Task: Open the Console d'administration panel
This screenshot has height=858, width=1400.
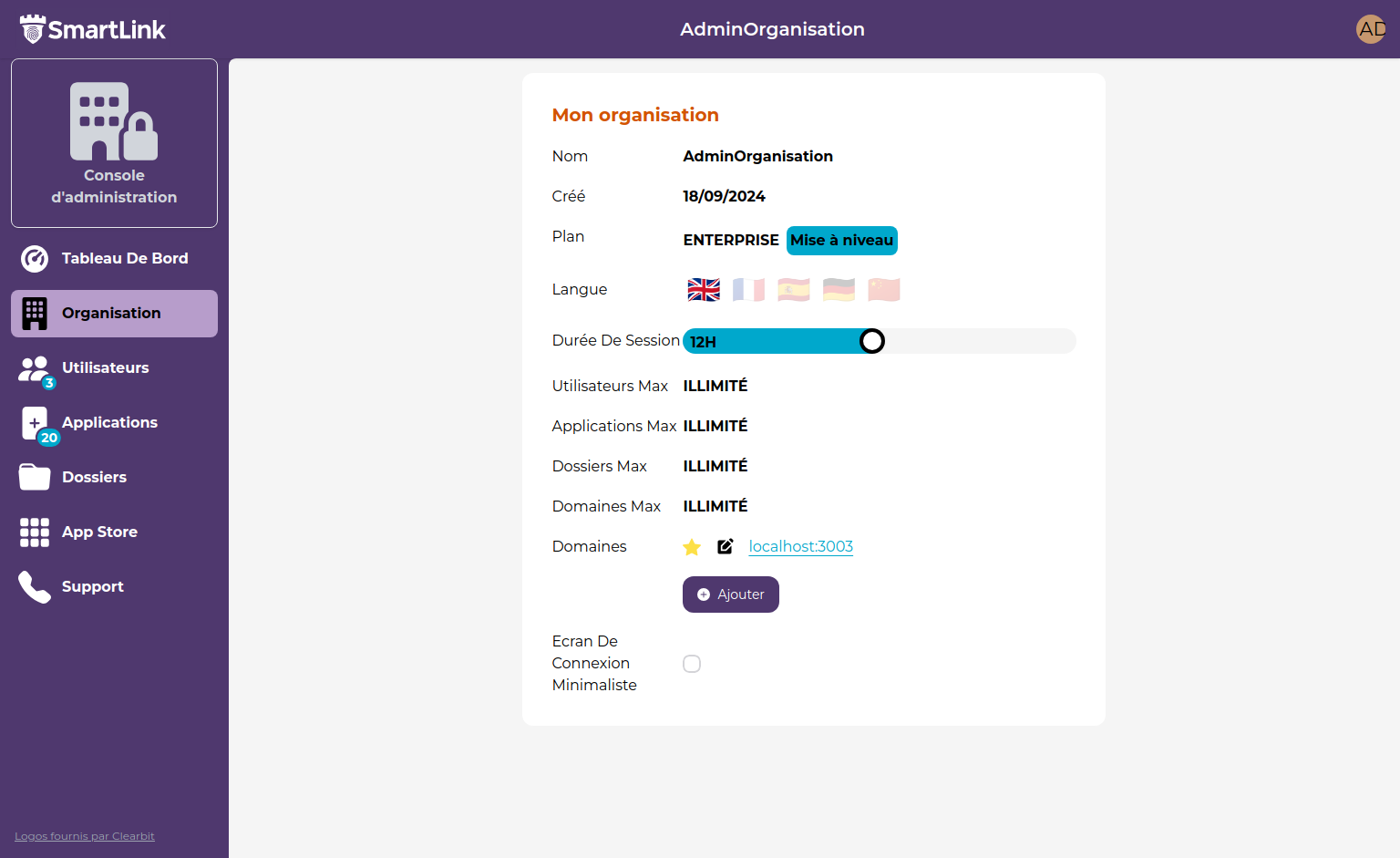Action: tap(114, 142)
